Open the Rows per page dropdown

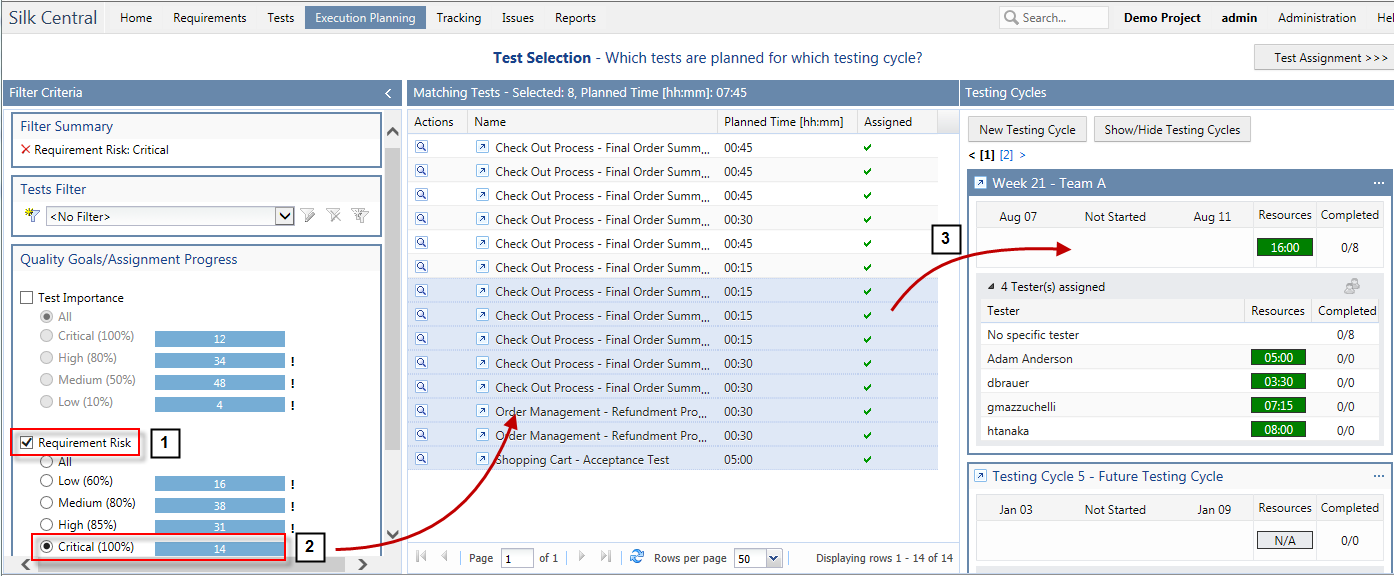click(773, 558)
